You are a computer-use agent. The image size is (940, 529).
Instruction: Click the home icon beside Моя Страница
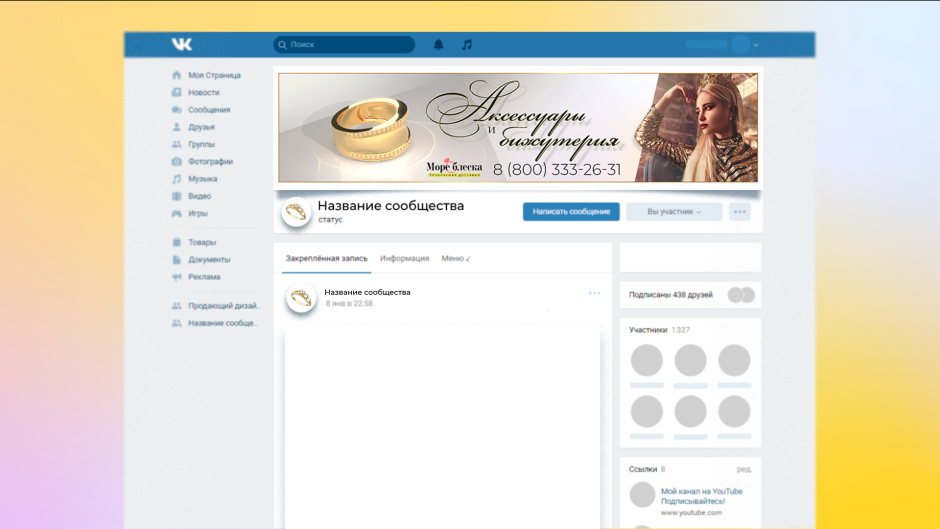click(x=176, y=75)
